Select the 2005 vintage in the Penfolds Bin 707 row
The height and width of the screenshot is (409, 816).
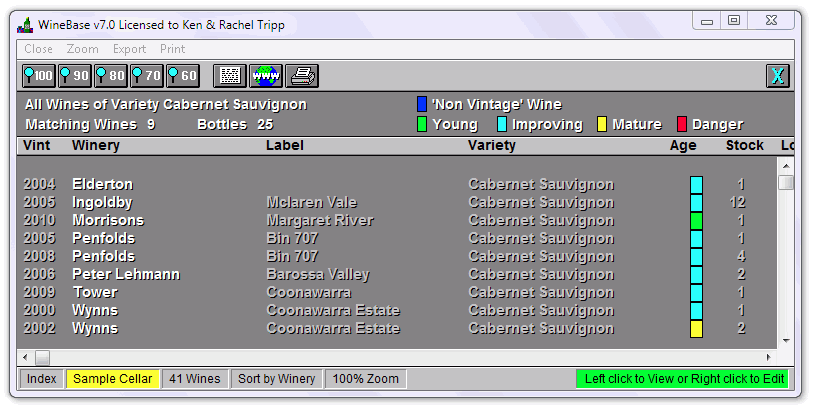point(40,238)
